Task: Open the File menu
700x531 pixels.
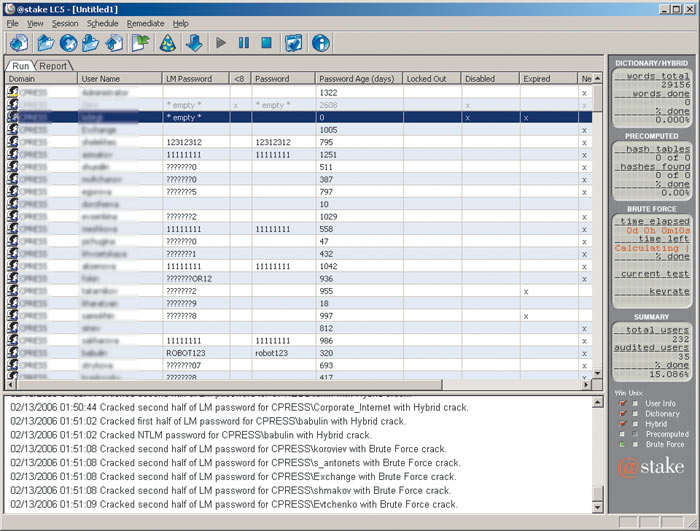Action: [12, 24]
